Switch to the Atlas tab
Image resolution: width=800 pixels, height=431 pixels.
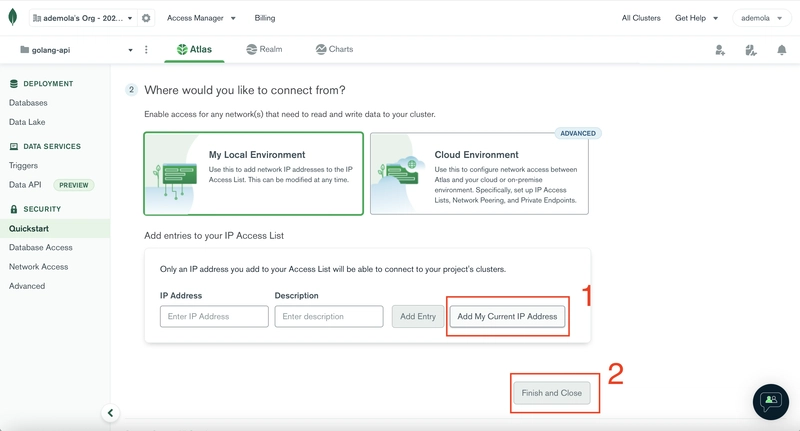pos(194,49)
